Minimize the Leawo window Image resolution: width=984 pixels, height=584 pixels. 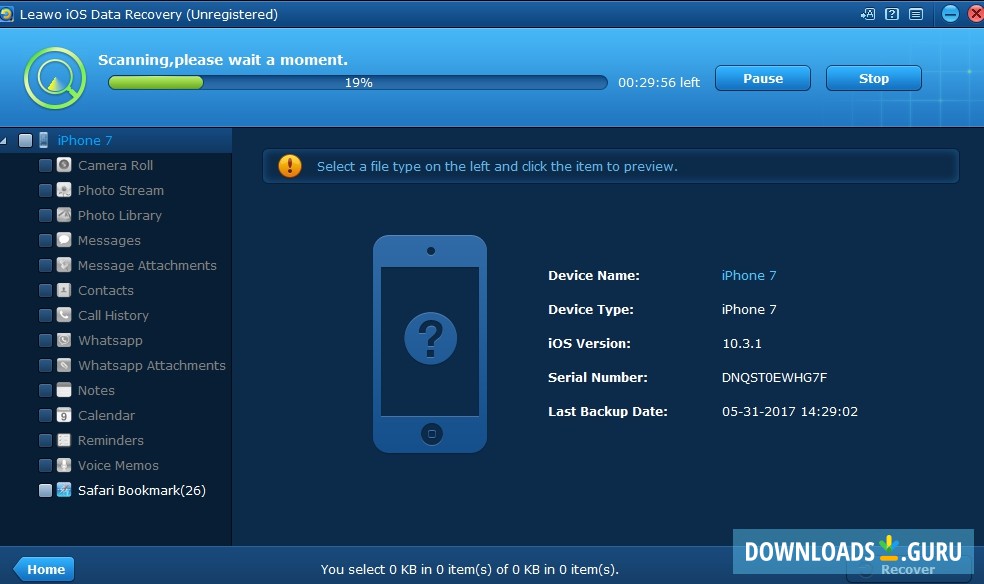click(950, 14)
